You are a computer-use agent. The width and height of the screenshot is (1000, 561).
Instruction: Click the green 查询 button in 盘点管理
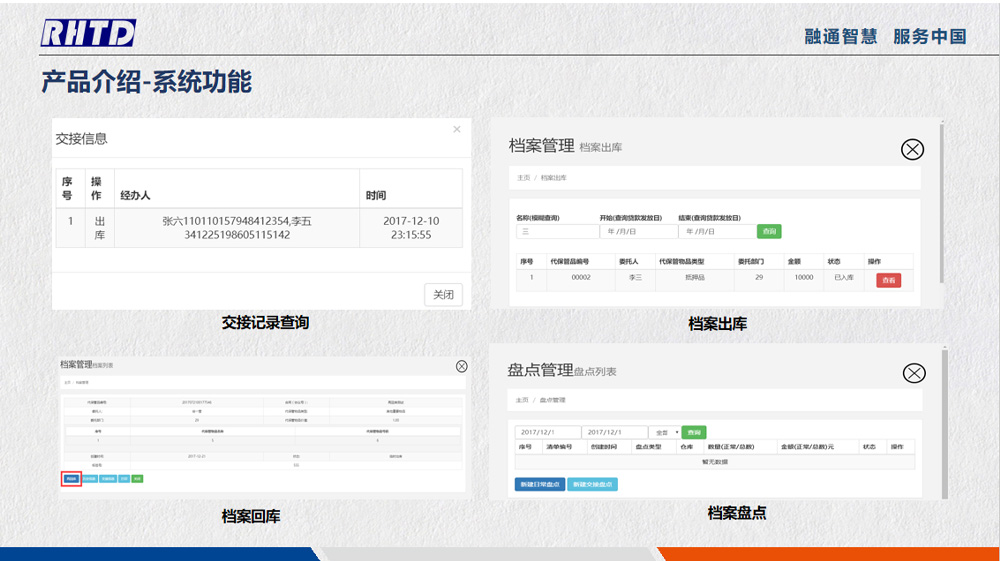694,432
